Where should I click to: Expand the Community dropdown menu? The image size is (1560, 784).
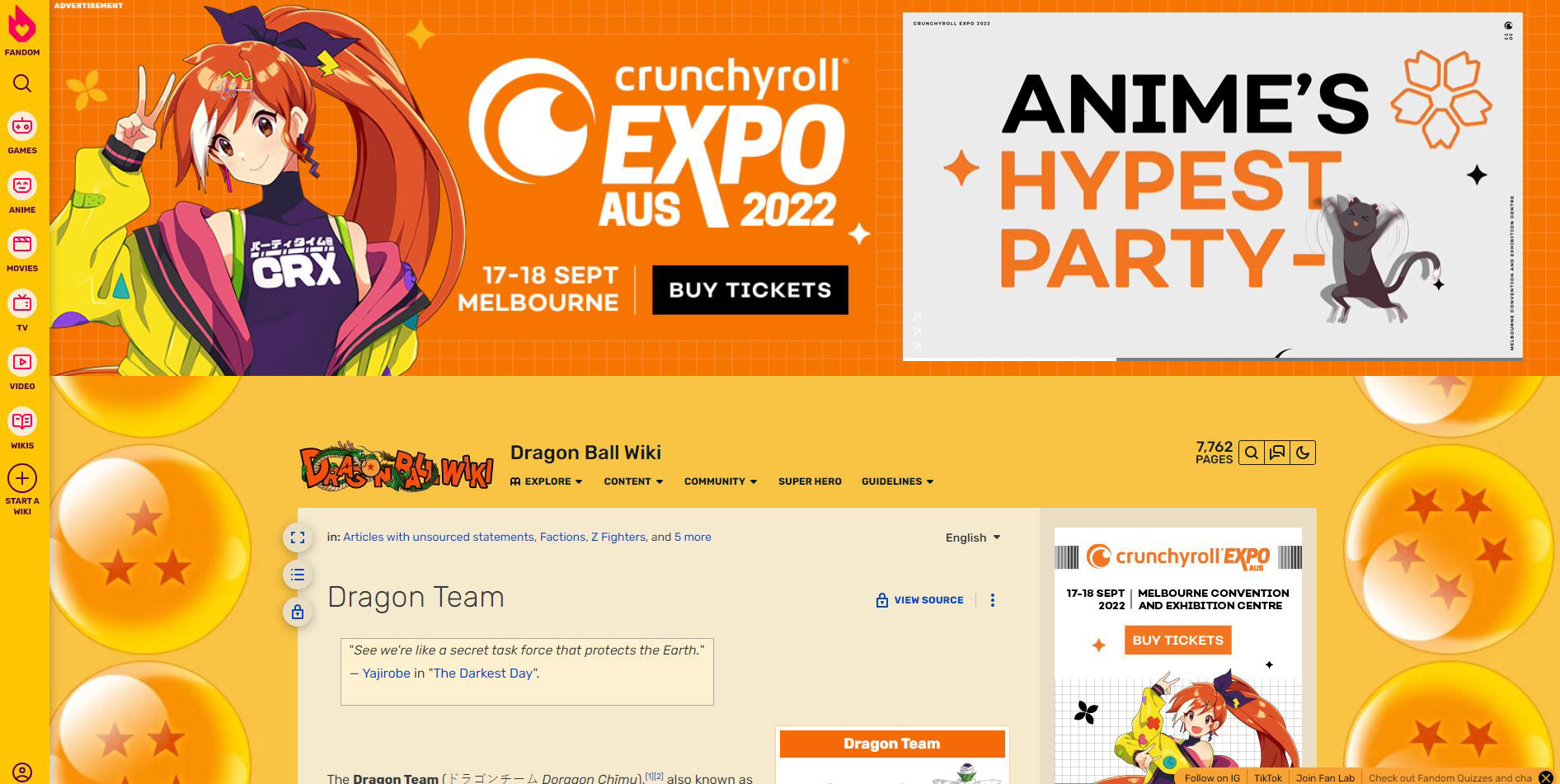click(721, 481)
